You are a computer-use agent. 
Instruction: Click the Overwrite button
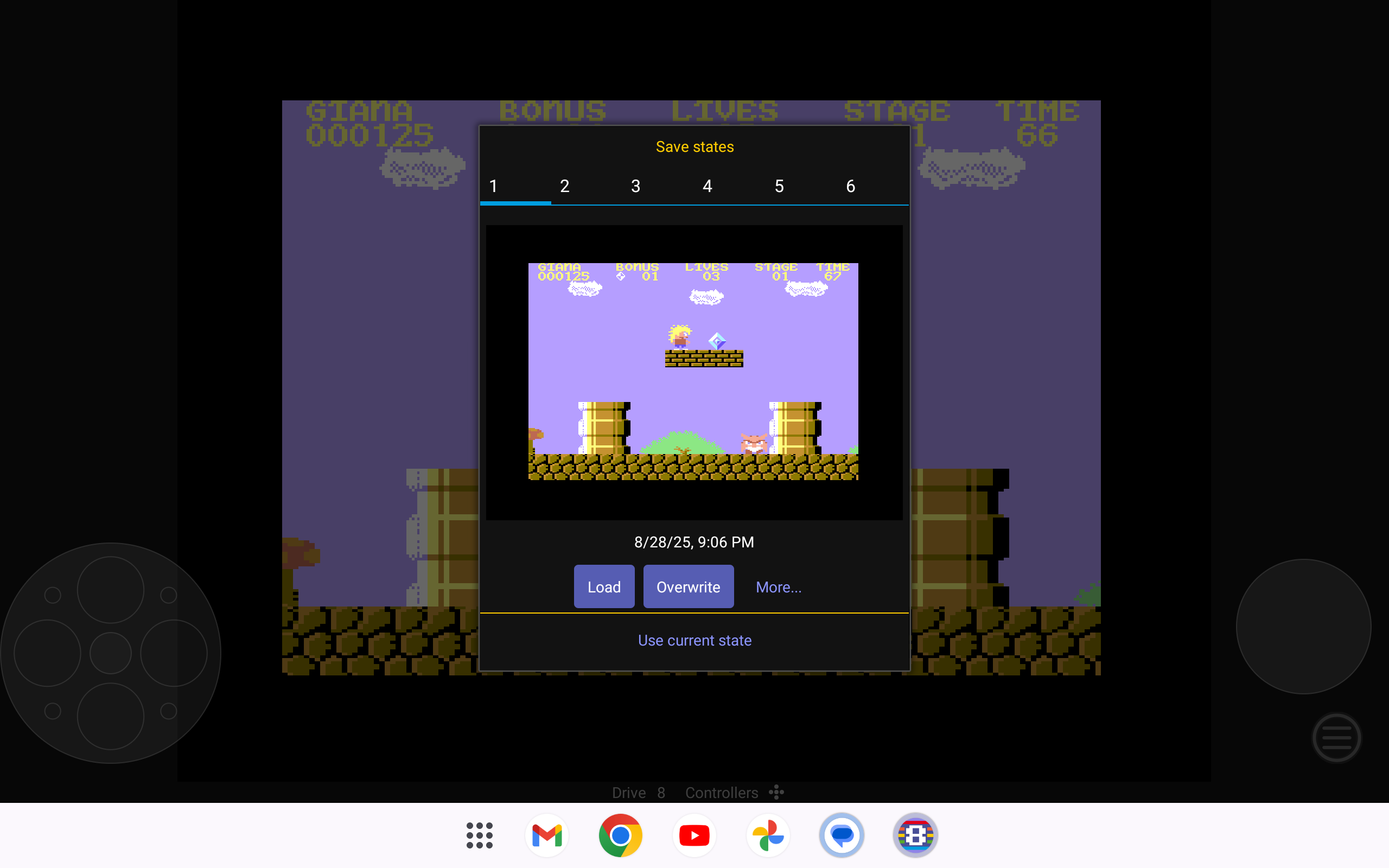pyautogui.click(x=688, y=586)
